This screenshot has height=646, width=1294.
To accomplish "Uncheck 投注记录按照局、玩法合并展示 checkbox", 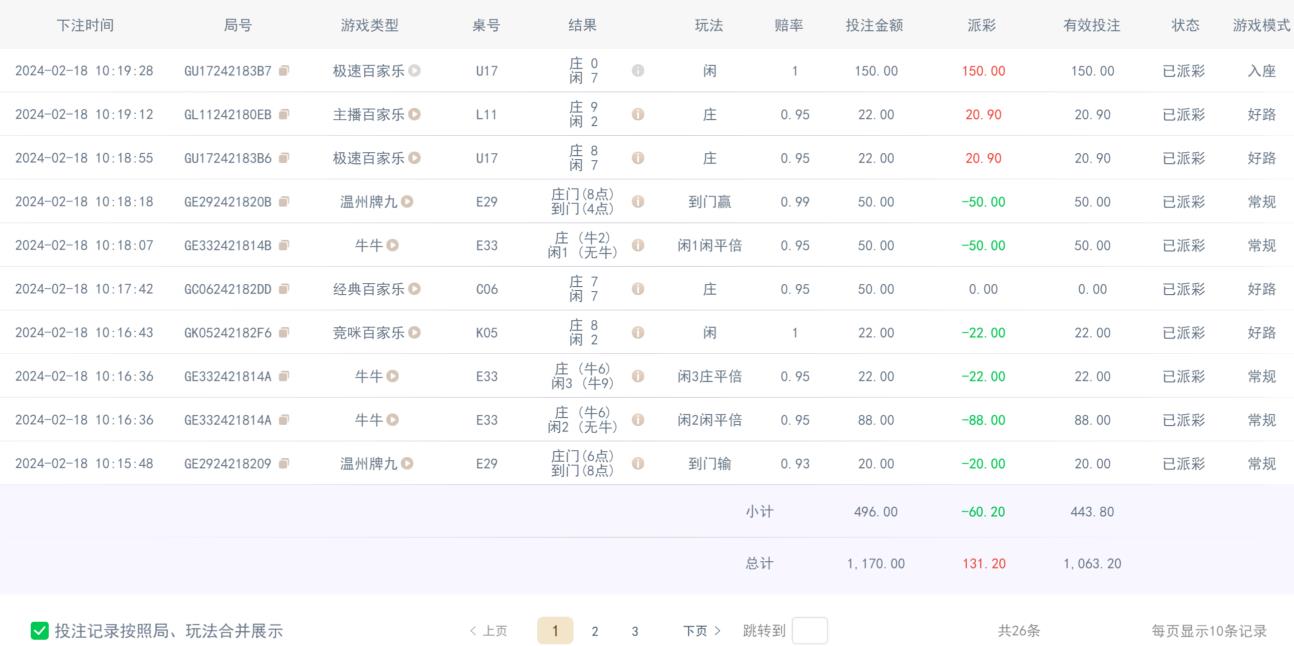I will pyautogui.click(x=40, y=631).
